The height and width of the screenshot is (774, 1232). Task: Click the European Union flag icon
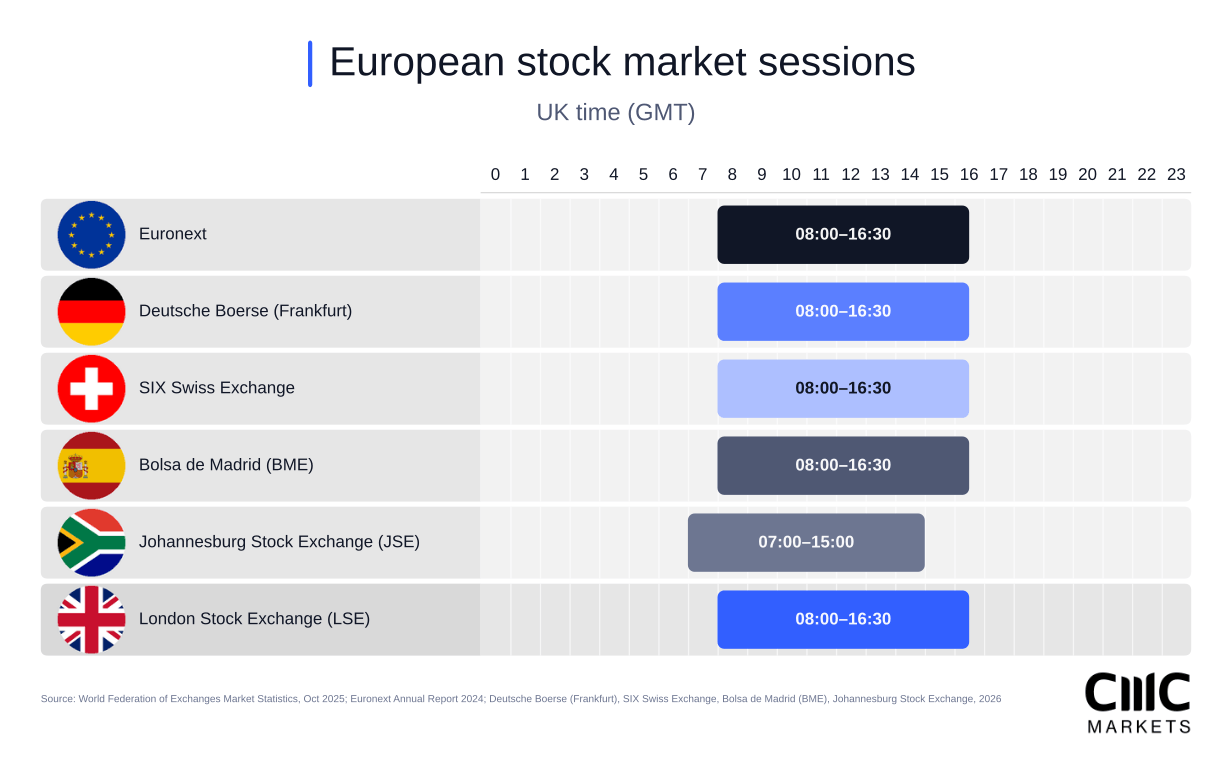pos(91,234)
